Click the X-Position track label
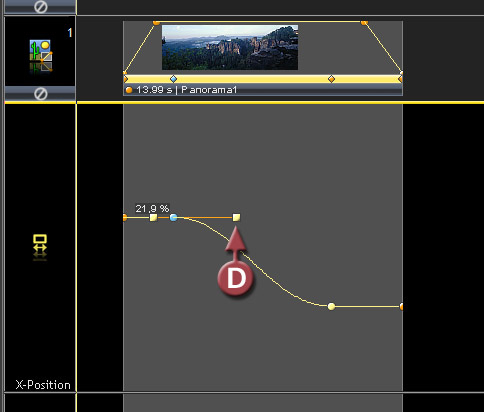484x412 pixels. pyautogui.click(x=43, y=385)
